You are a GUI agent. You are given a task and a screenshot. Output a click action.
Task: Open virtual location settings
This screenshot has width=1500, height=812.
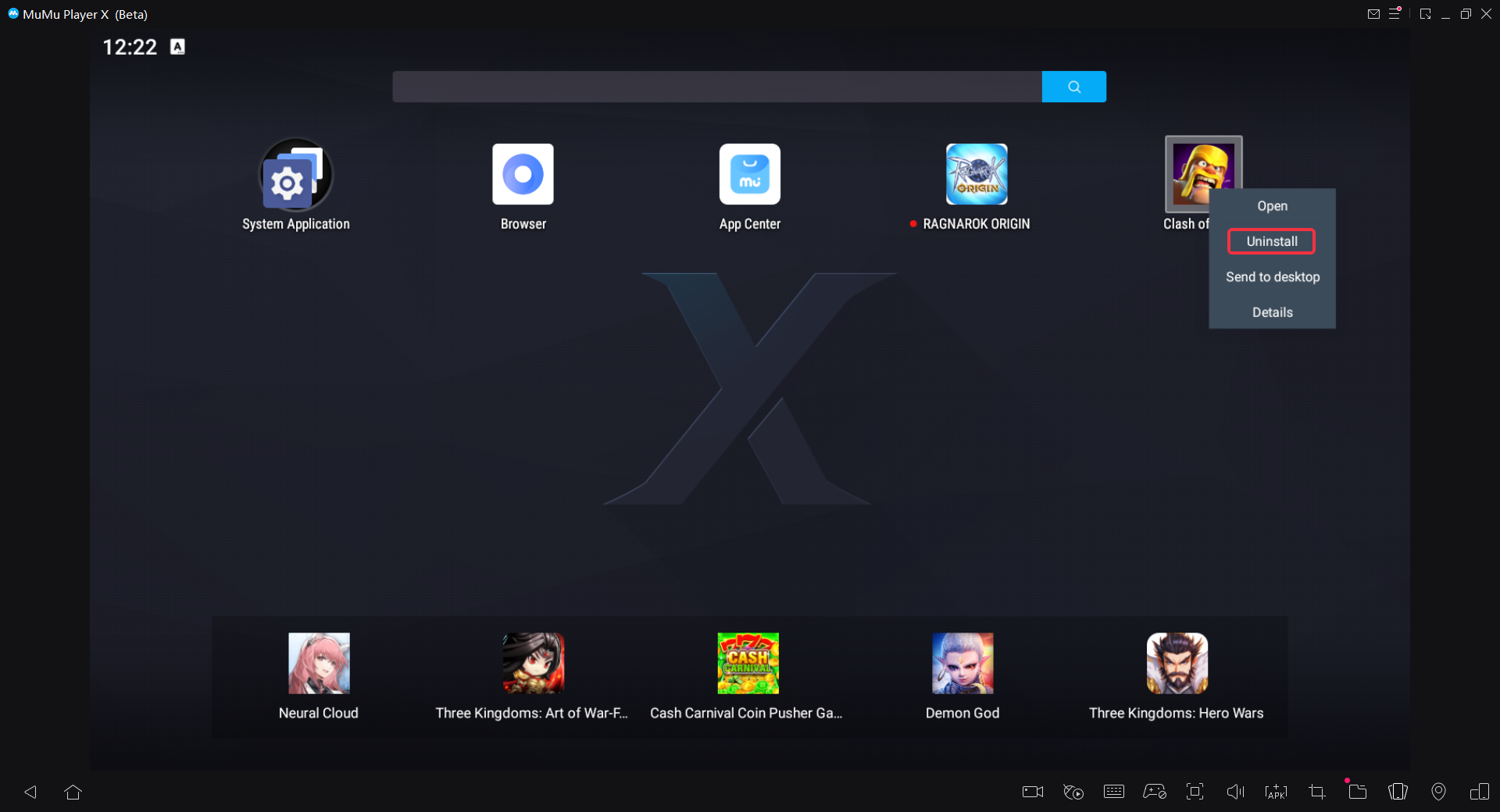[1438, 792]
